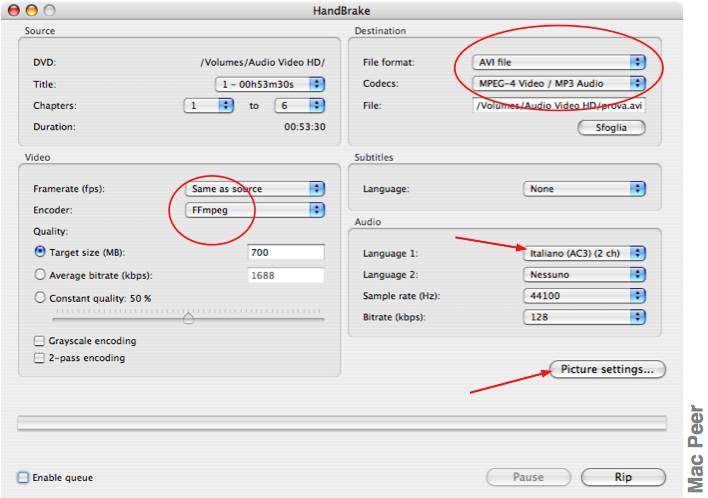The image size is (708, 498).
Task: Click the Average bitrate field showing 1688
Action: [x=286, y=275]
